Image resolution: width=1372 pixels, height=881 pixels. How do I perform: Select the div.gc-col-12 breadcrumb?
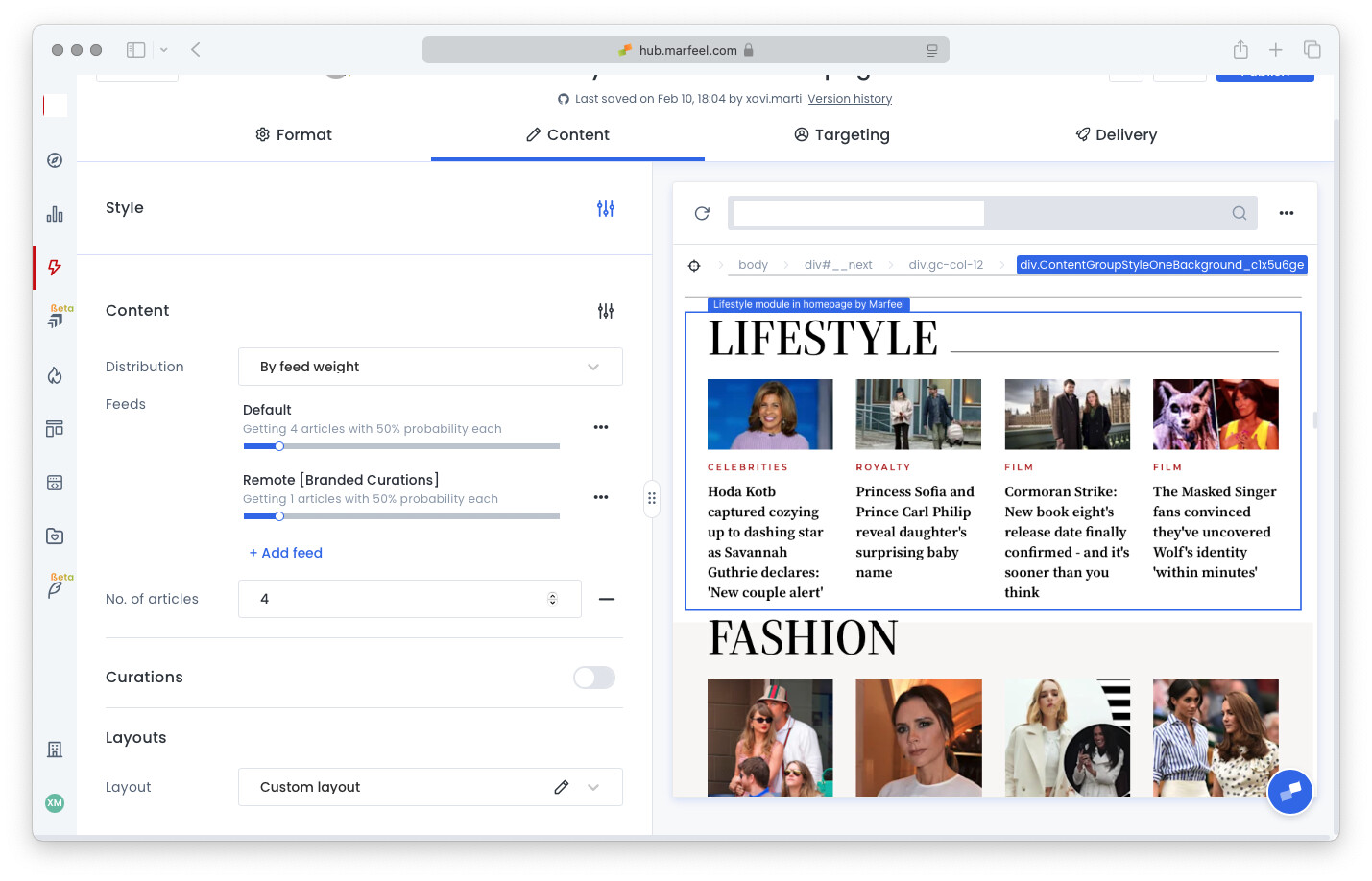click(x=946, y=265)
